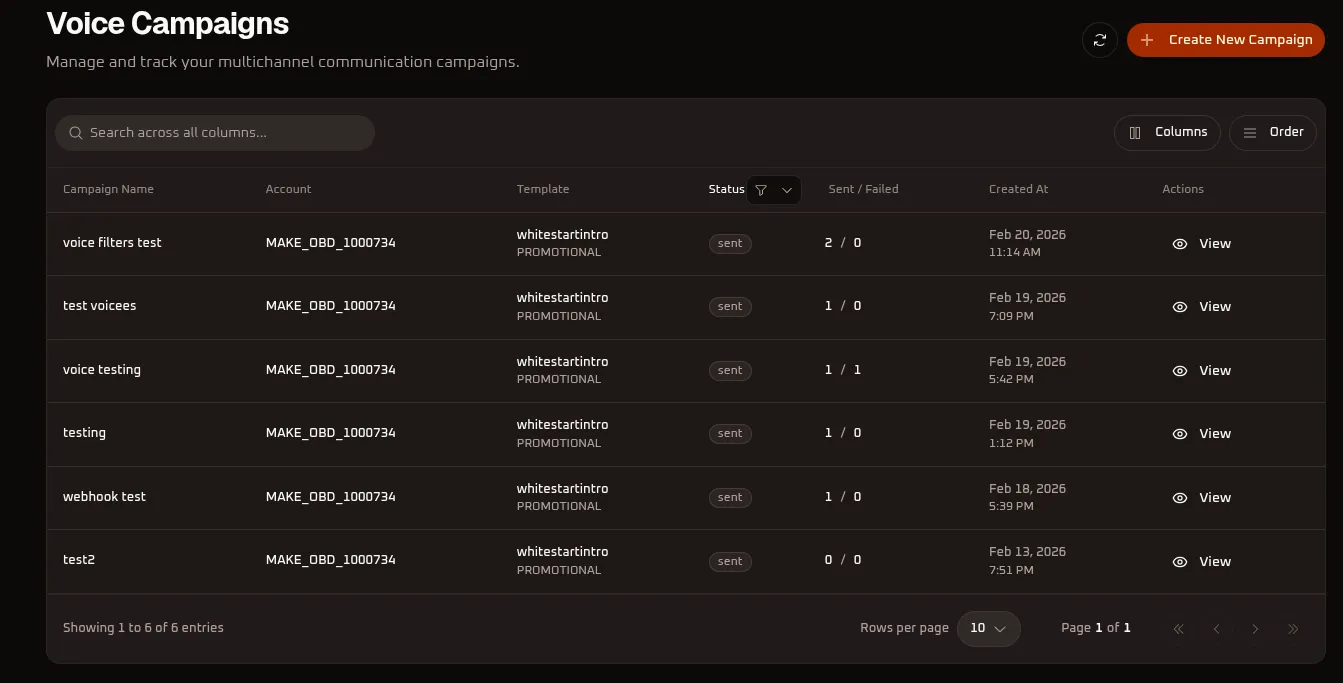The width and height of the screenshot is (1343, 683).
Task: Click the template cell for voice testing
Action: (563, 370)
